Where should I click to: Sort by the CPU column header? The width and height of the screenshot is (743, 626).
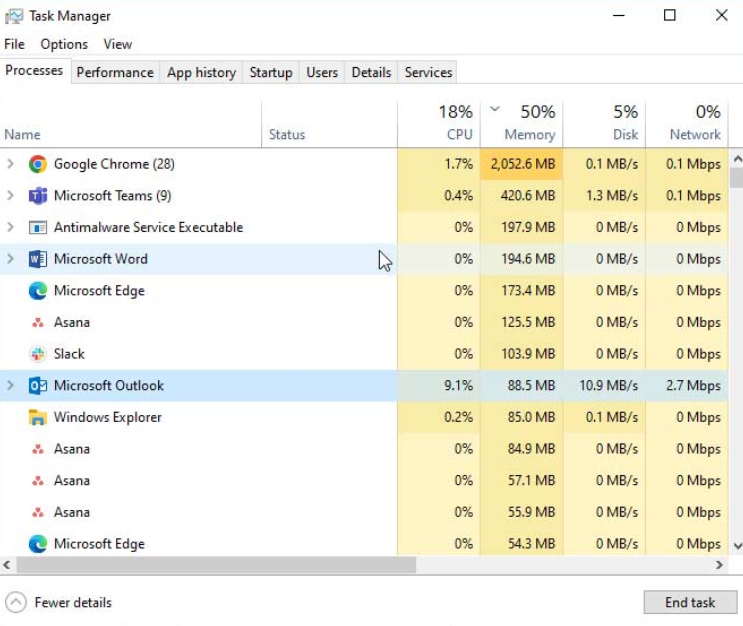point(439,124)
